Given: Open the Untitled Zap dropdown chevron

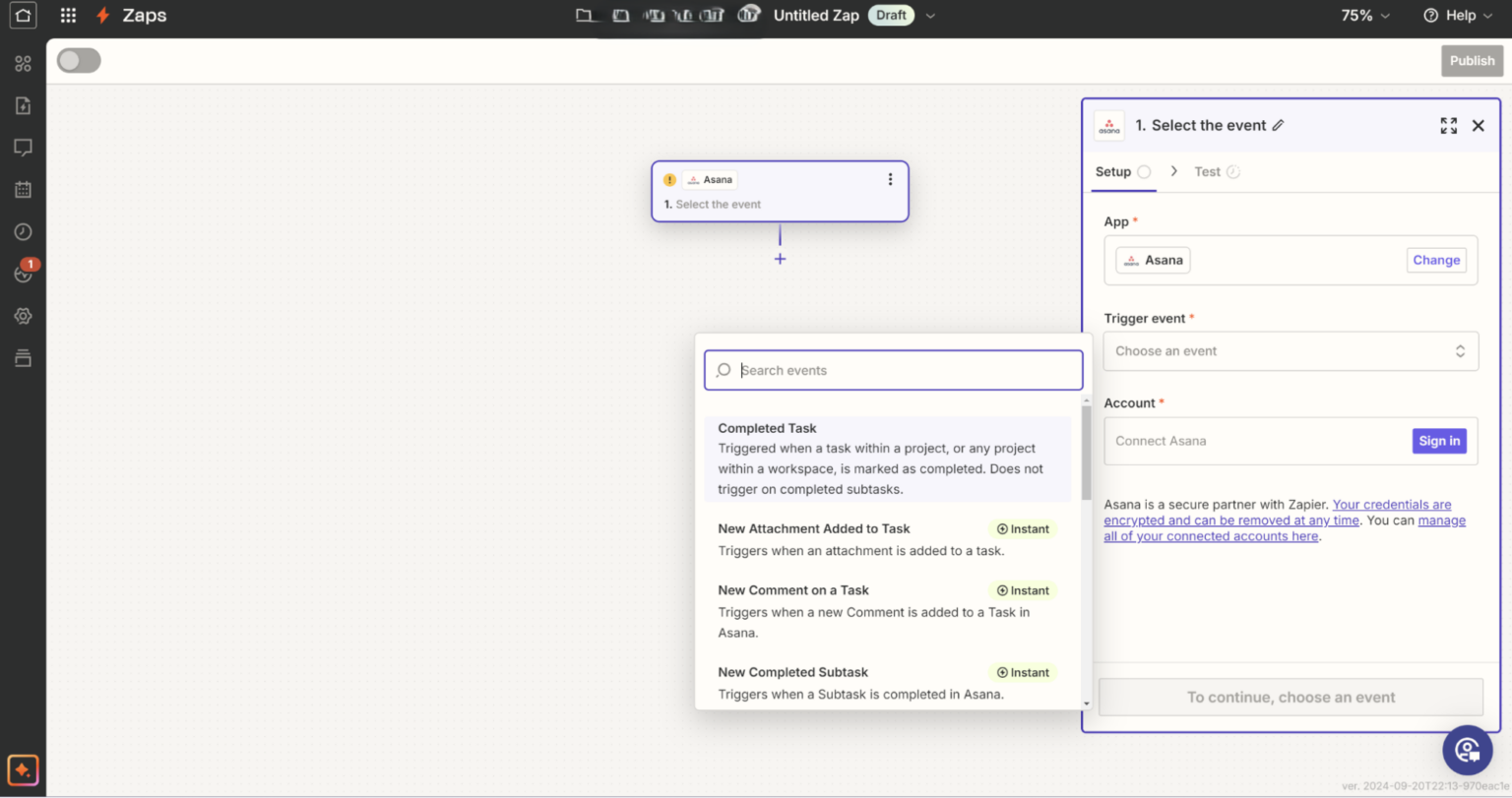Looking at the screenshot, I should [929, 15].
